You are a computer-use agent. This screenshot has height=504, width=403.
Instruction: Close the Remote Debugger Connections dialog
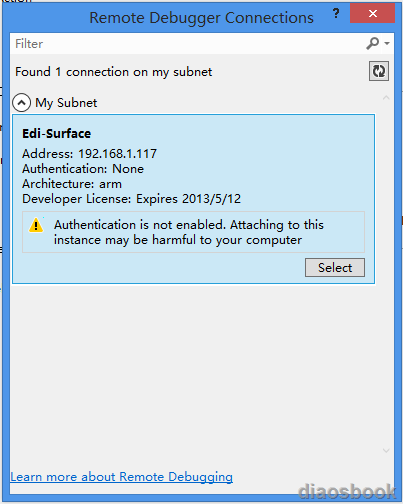click(373, 13)
